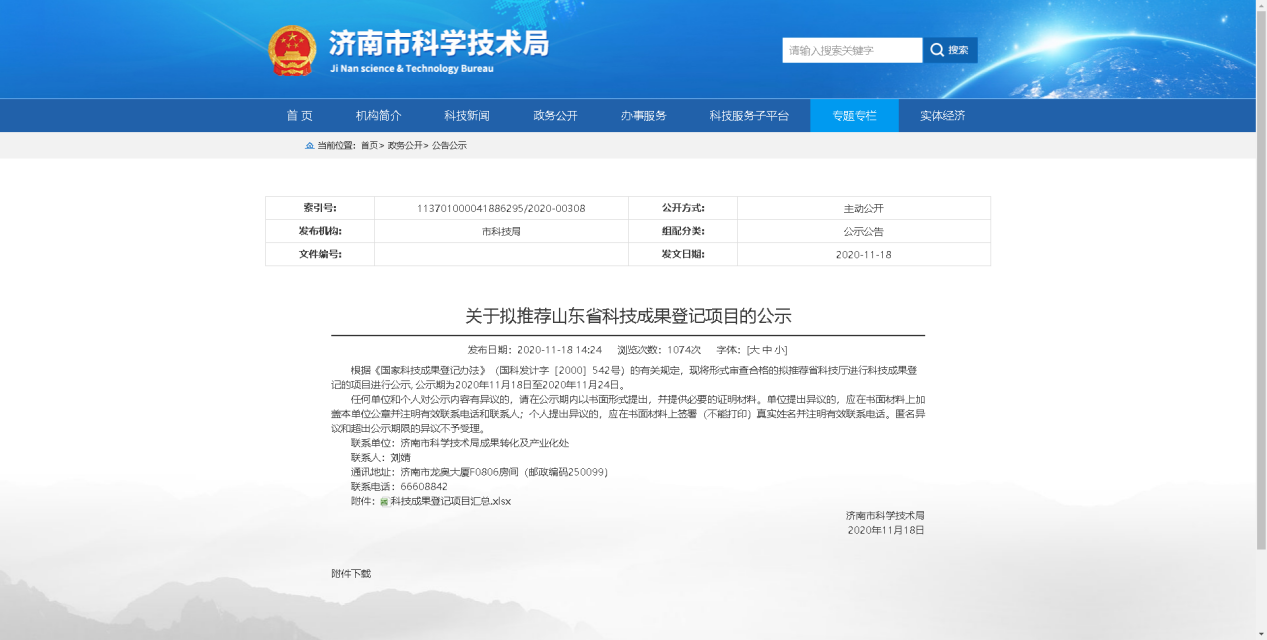This screenshot has width=1267, height=640.
Task: Click inside the search keyword input box
Action: pyautogui.click(x=850, y=49)
